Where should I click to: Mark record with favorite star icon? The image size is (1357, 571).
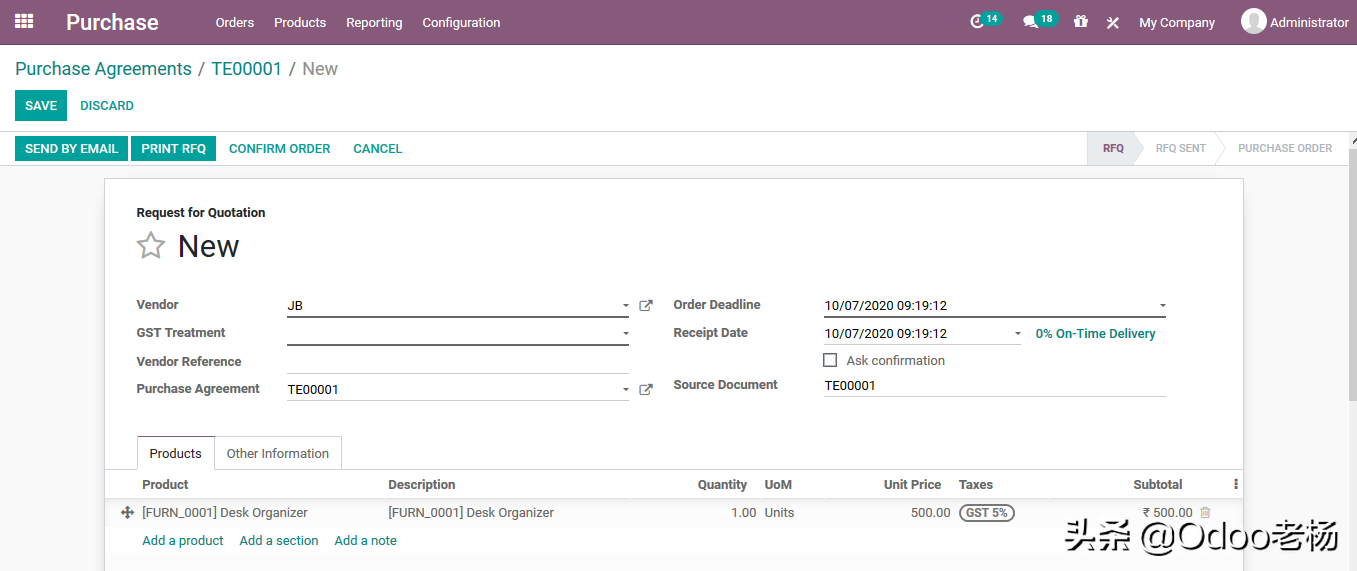151,246
